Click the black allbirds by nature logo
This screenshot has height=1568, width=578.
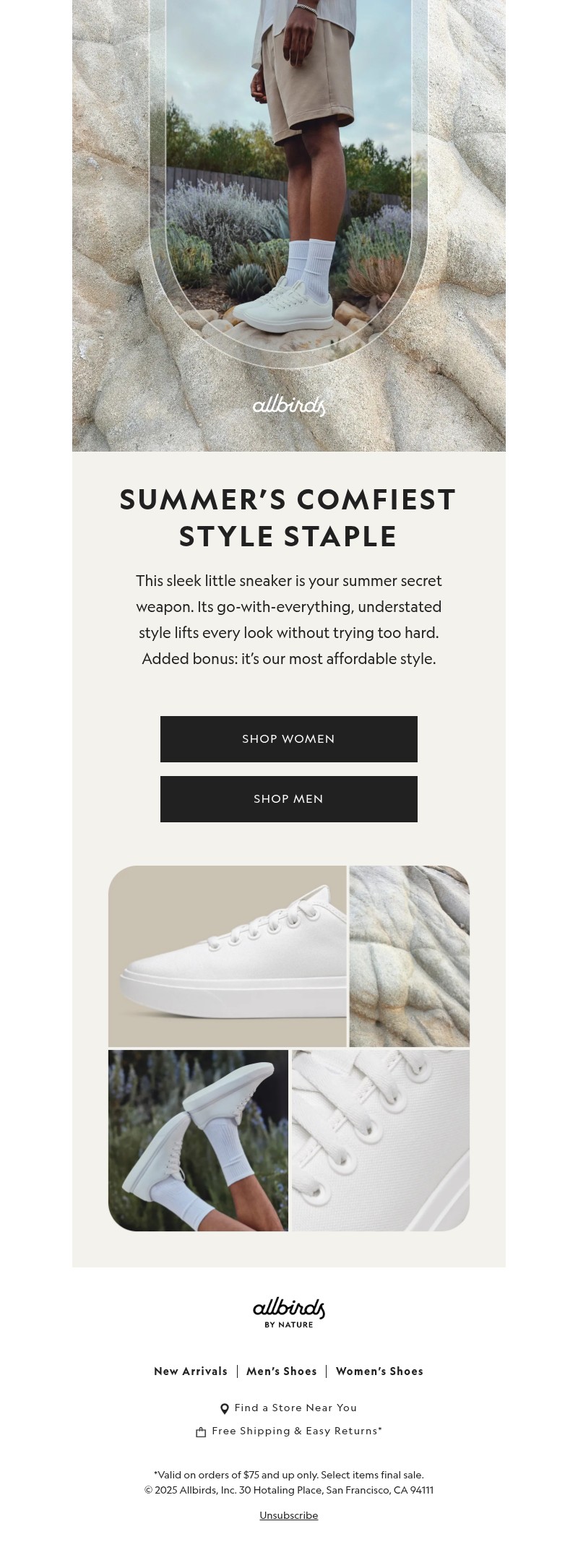(289, 1312)
